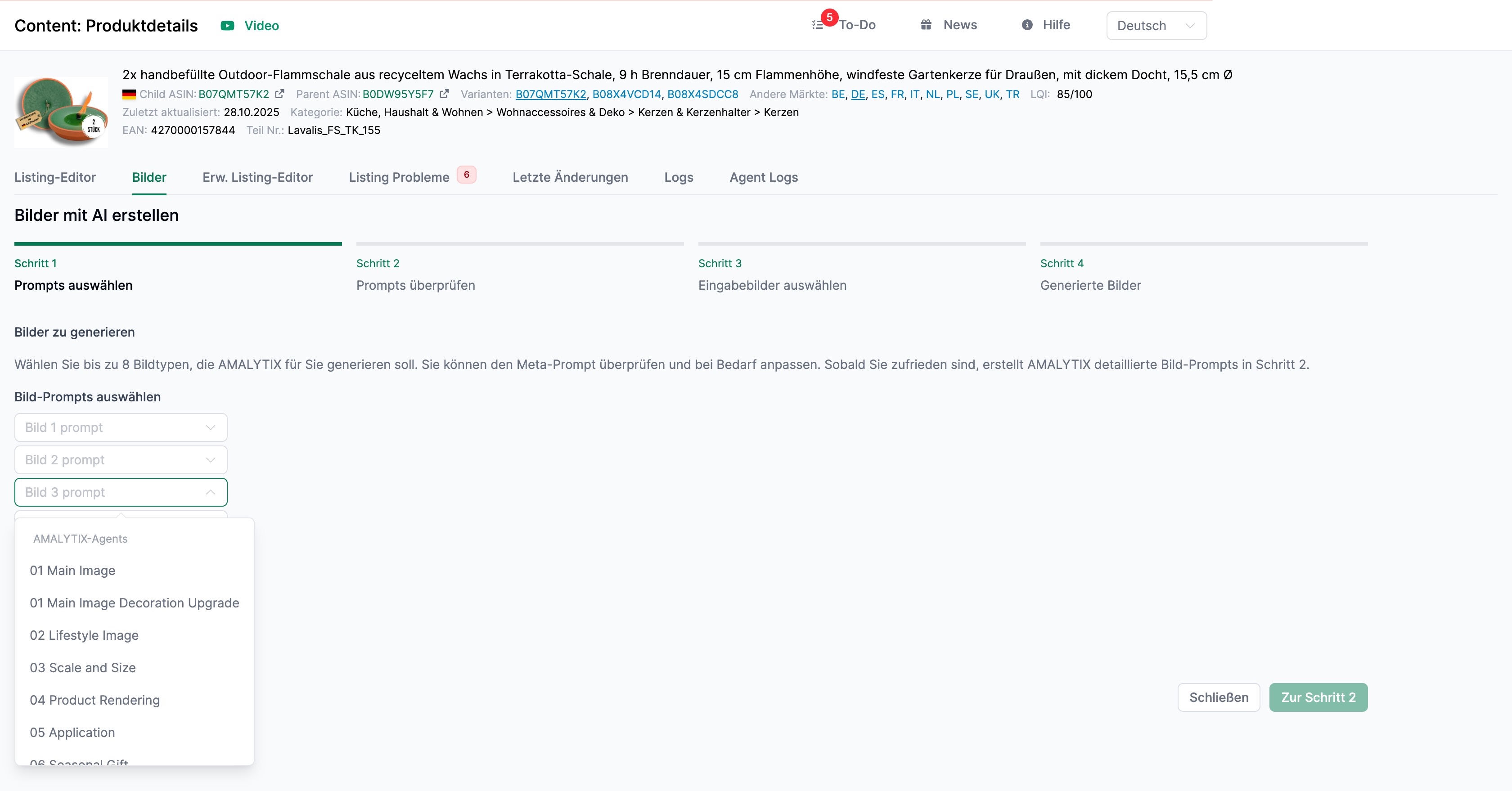Click the Video play icon
The image size is (1512, 791).
pyautogui.click(x=227, y=26)
